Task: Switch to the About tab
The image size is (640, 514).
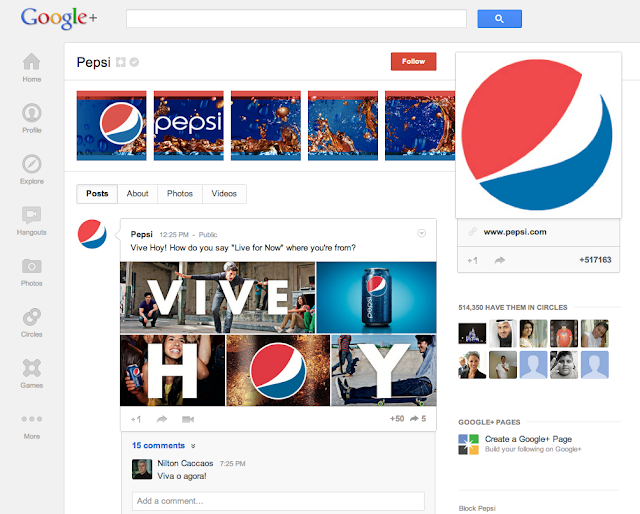Action: tap(137, 194)
